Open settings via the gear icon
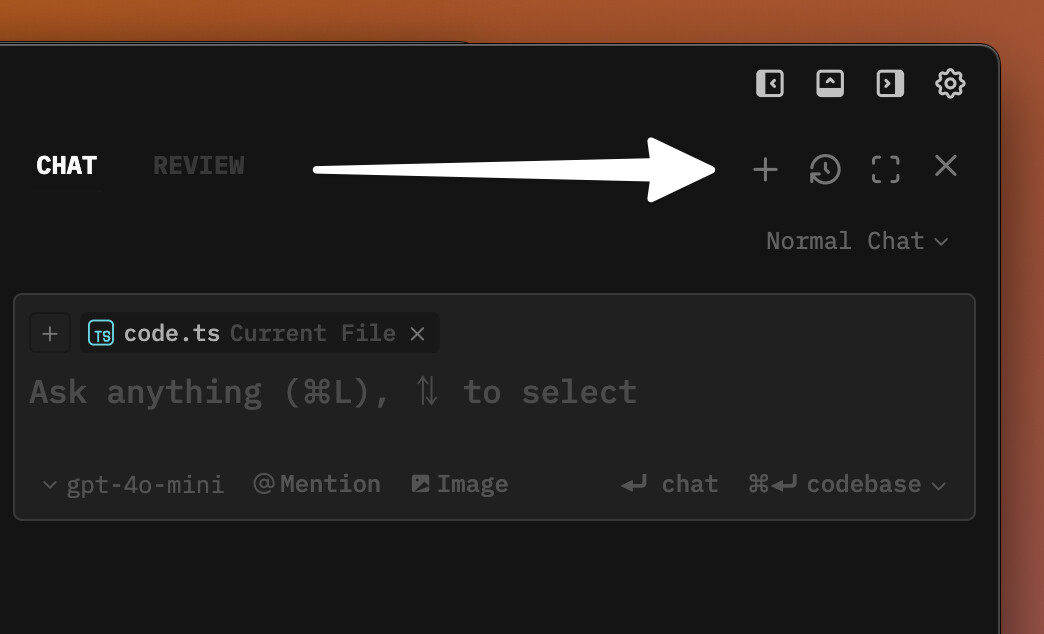The height and width of the screenshot is (634, 1044). click(950, 83)
